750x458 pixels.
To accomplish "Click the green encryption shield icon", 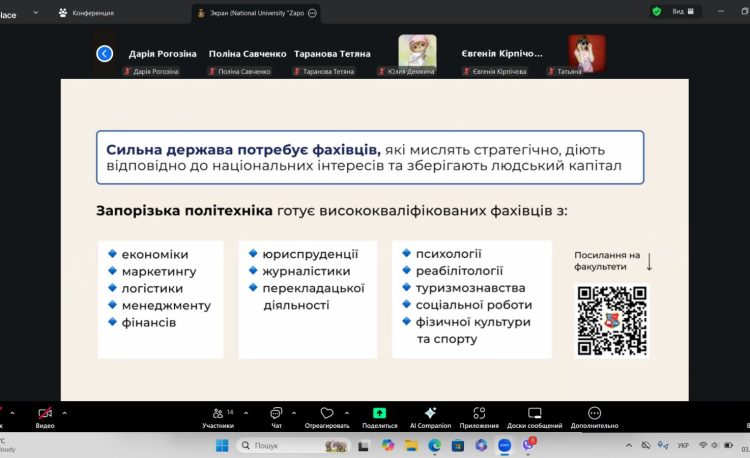I will tap(657, 12).
